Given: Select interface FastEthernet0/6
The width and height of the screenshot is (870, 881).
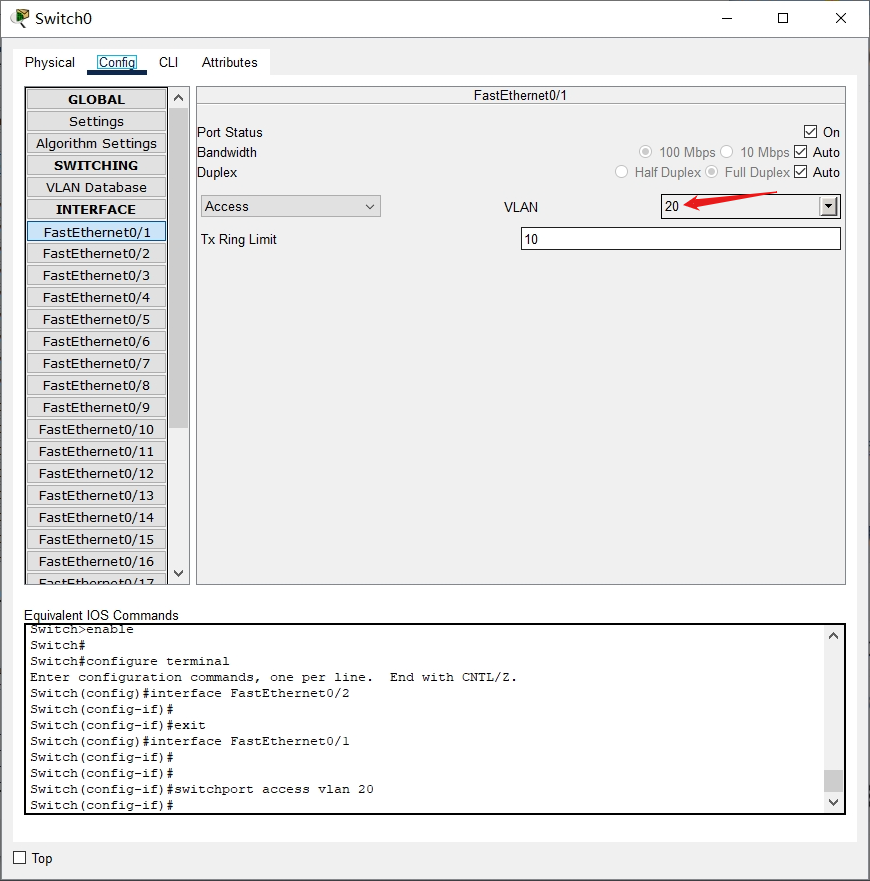Looking at the screenshot, I should pos(96,341).
